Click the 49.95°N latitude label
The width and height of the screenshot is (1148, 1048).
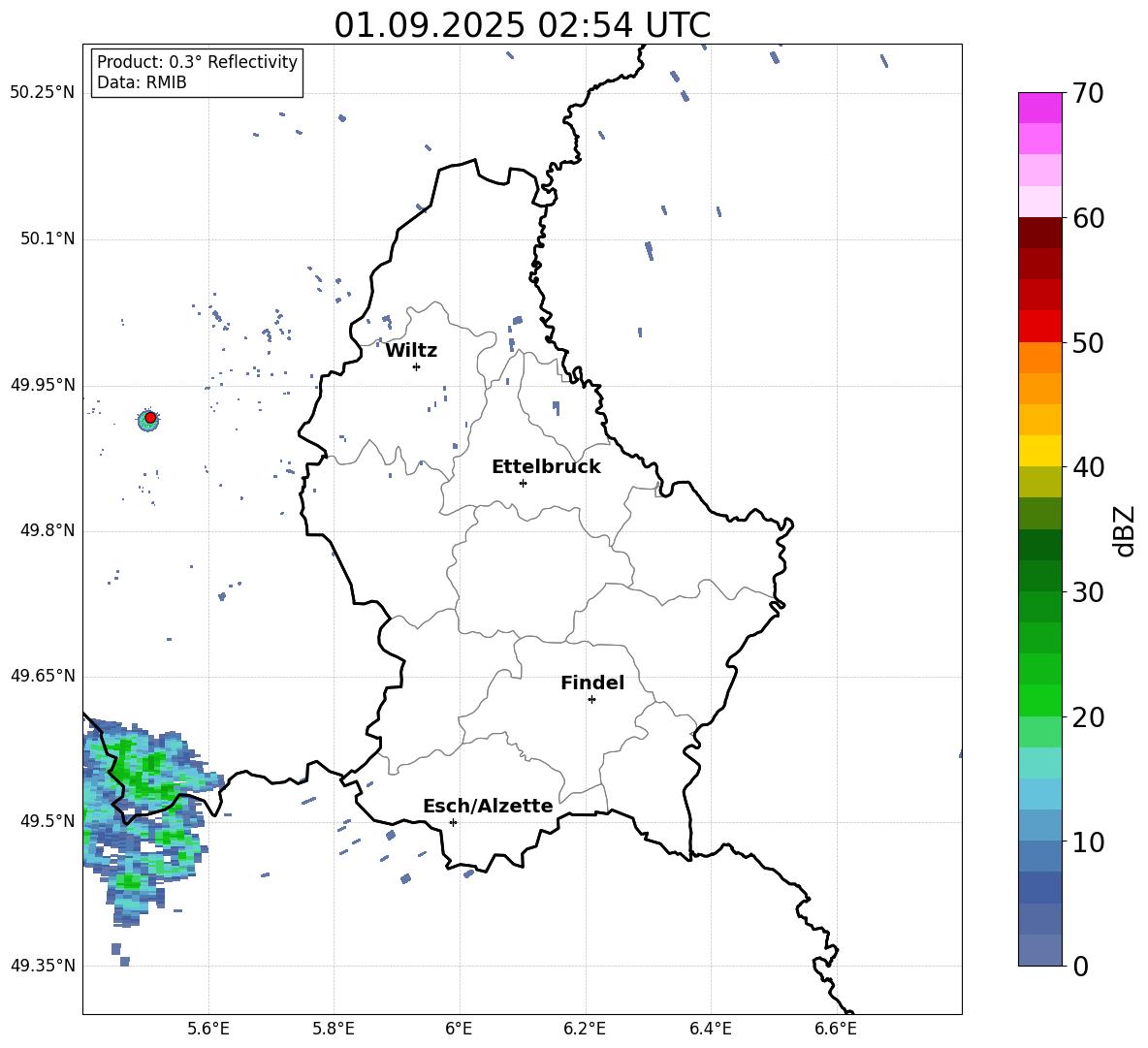43,384
